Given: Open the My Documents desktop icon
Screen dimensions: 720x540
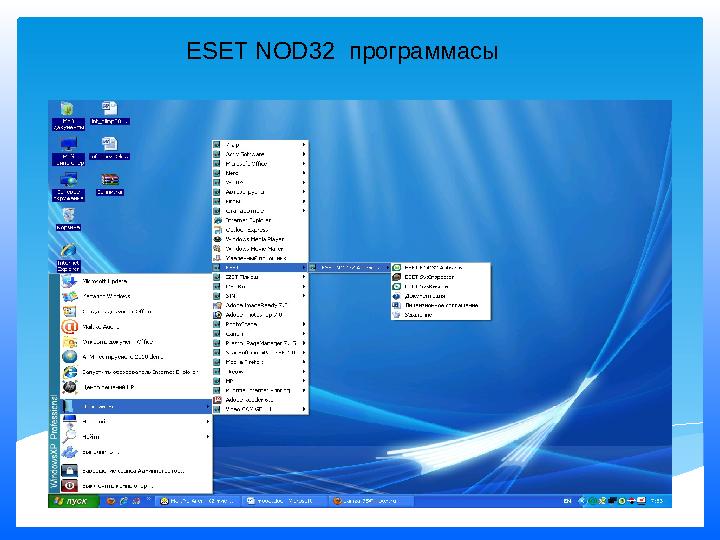Looking at the screenshot, I should point(68,117).
